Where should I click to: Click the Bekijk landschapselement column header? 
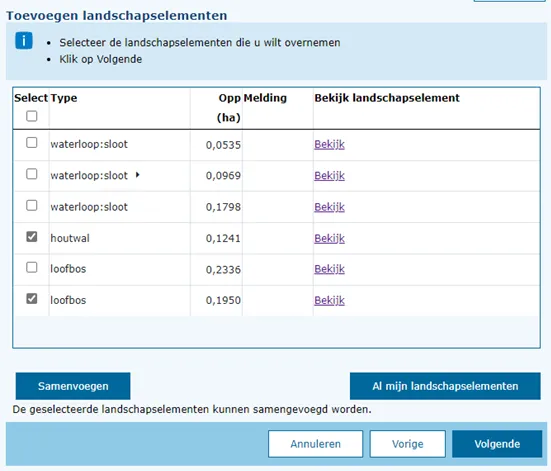point(387,98)
